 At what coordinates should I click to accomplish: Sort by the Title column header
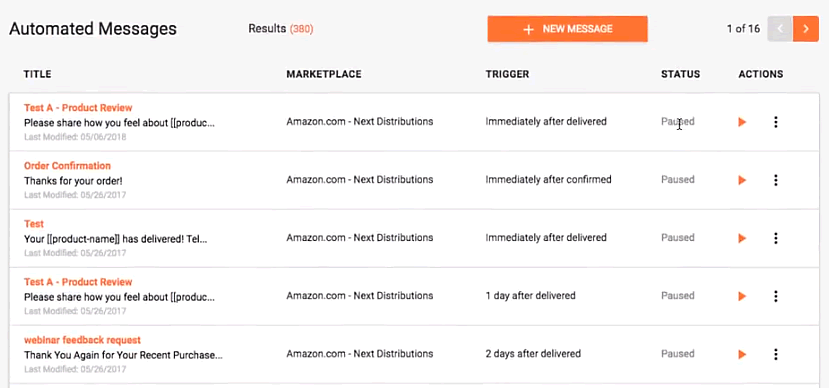click(x=38, y=74)
